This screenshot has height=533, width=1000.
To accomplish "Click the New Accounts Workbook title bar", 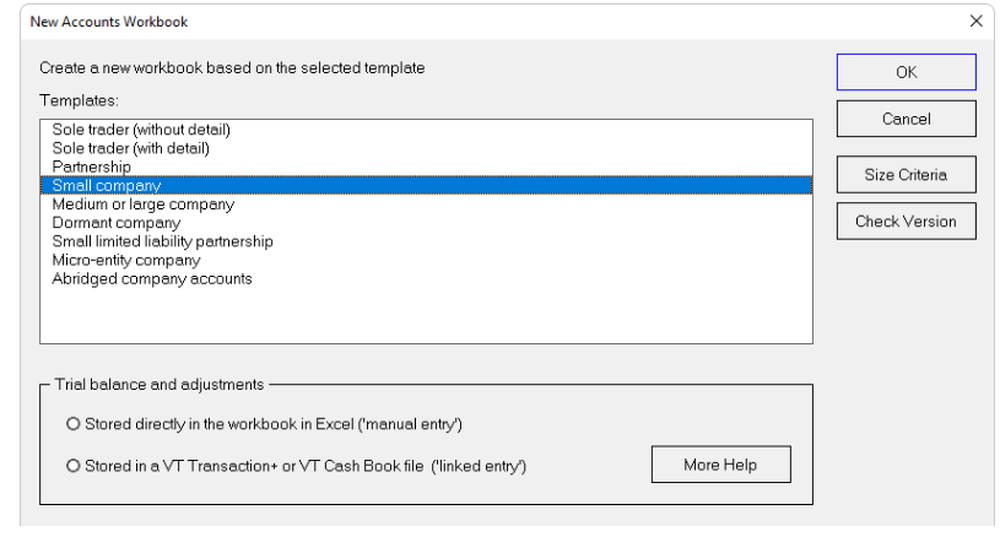I will [400, 21].
